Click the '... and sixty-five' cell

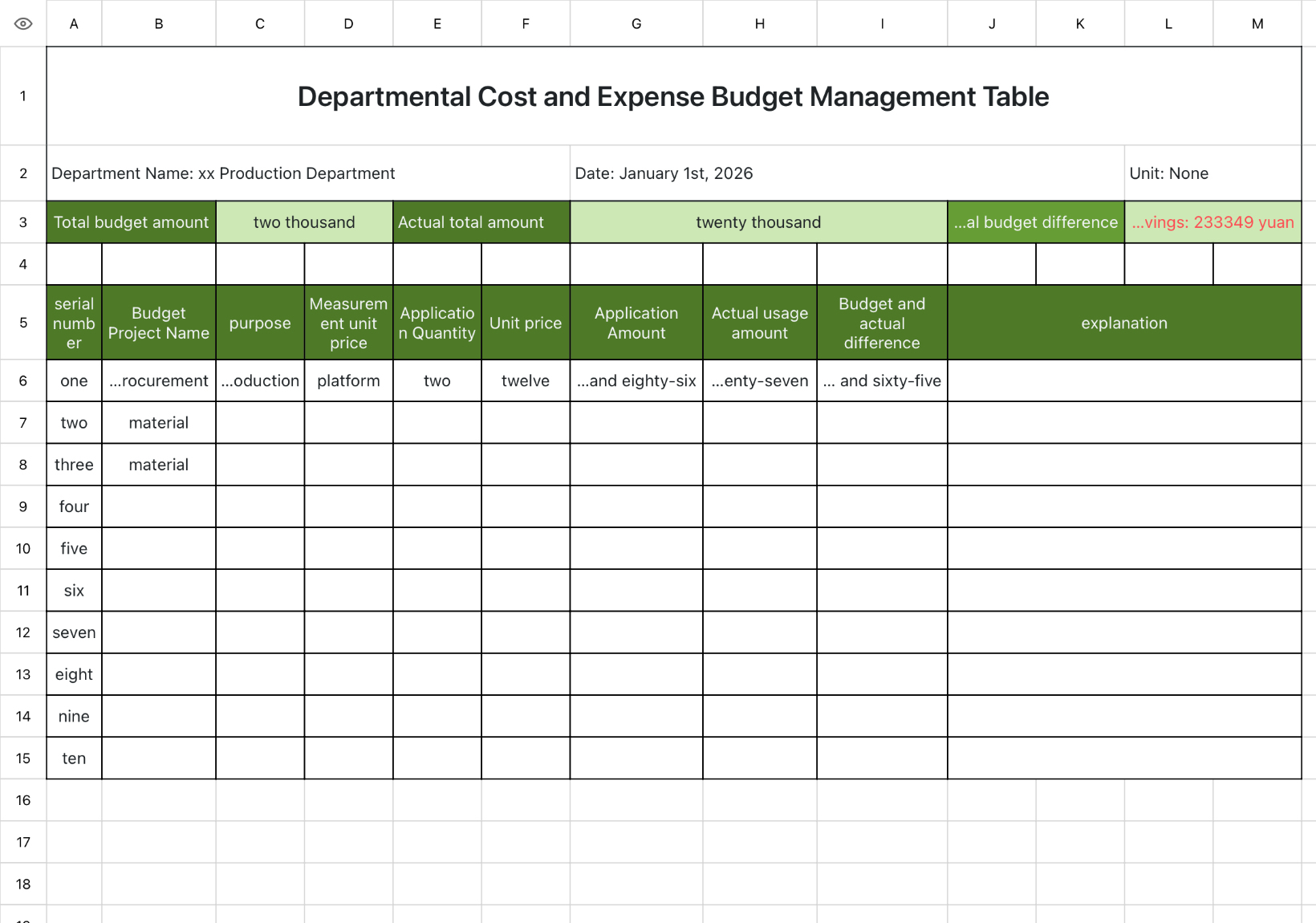[882, 380]
